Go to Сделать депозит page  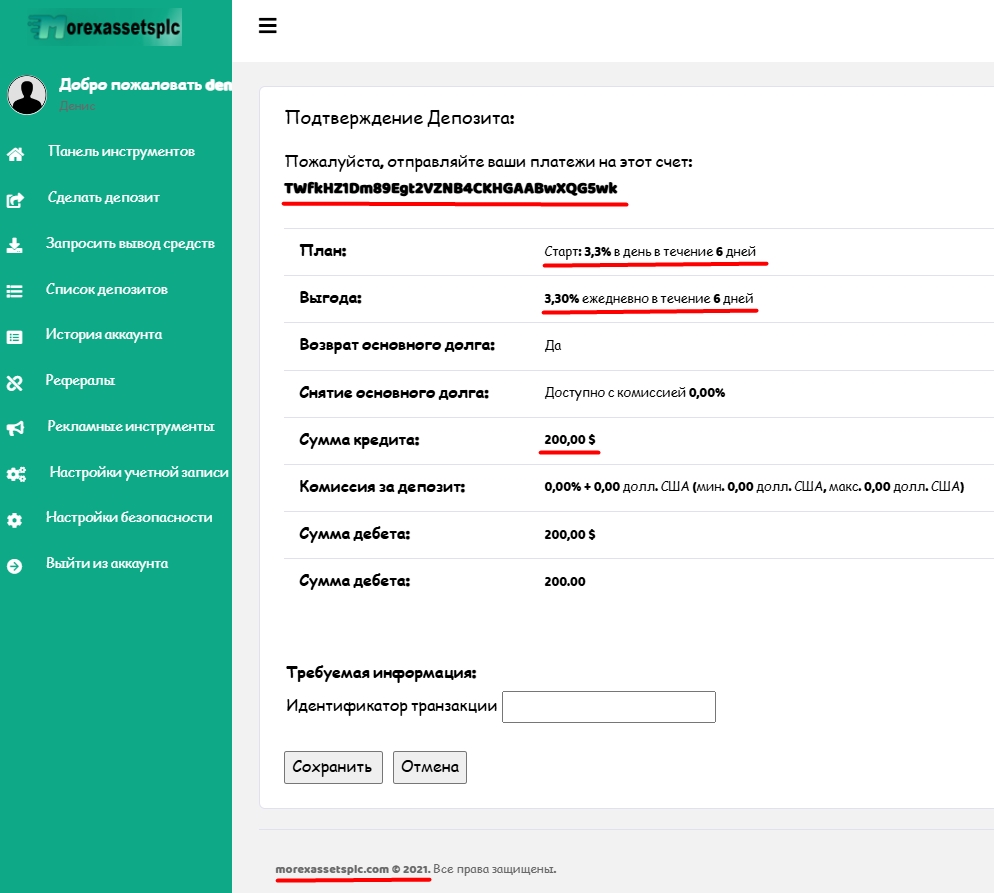click(x=103, y=197)
